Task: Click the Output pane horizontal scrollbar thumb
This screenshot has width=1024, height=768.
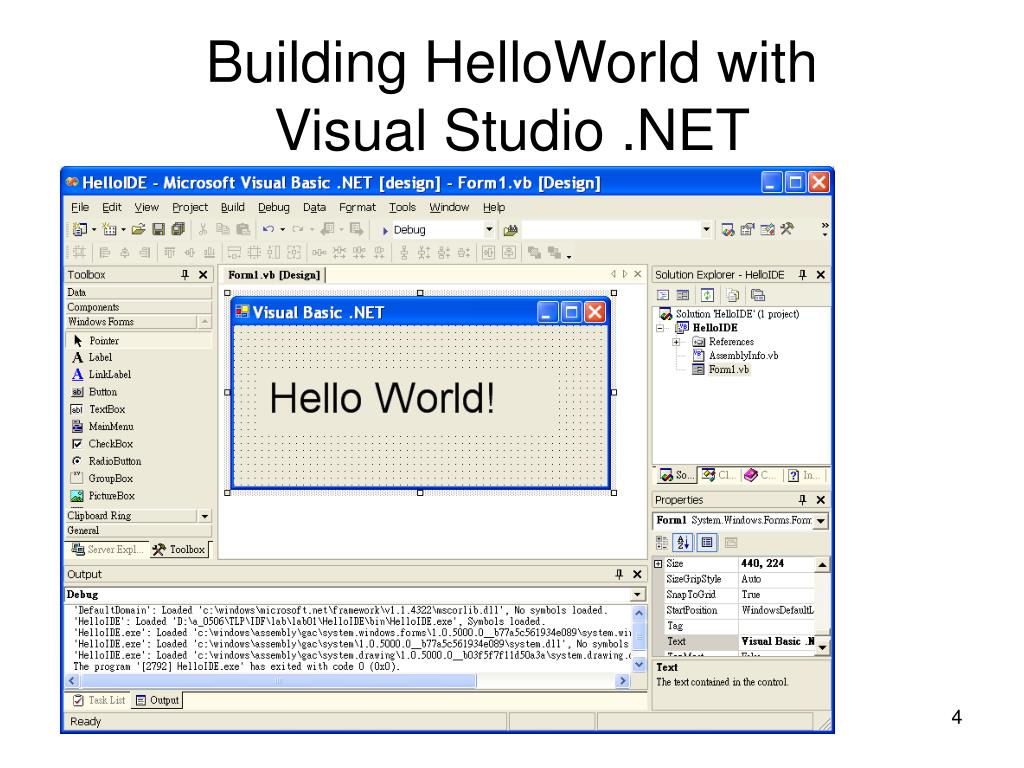Action: click(x=278, y=681)
